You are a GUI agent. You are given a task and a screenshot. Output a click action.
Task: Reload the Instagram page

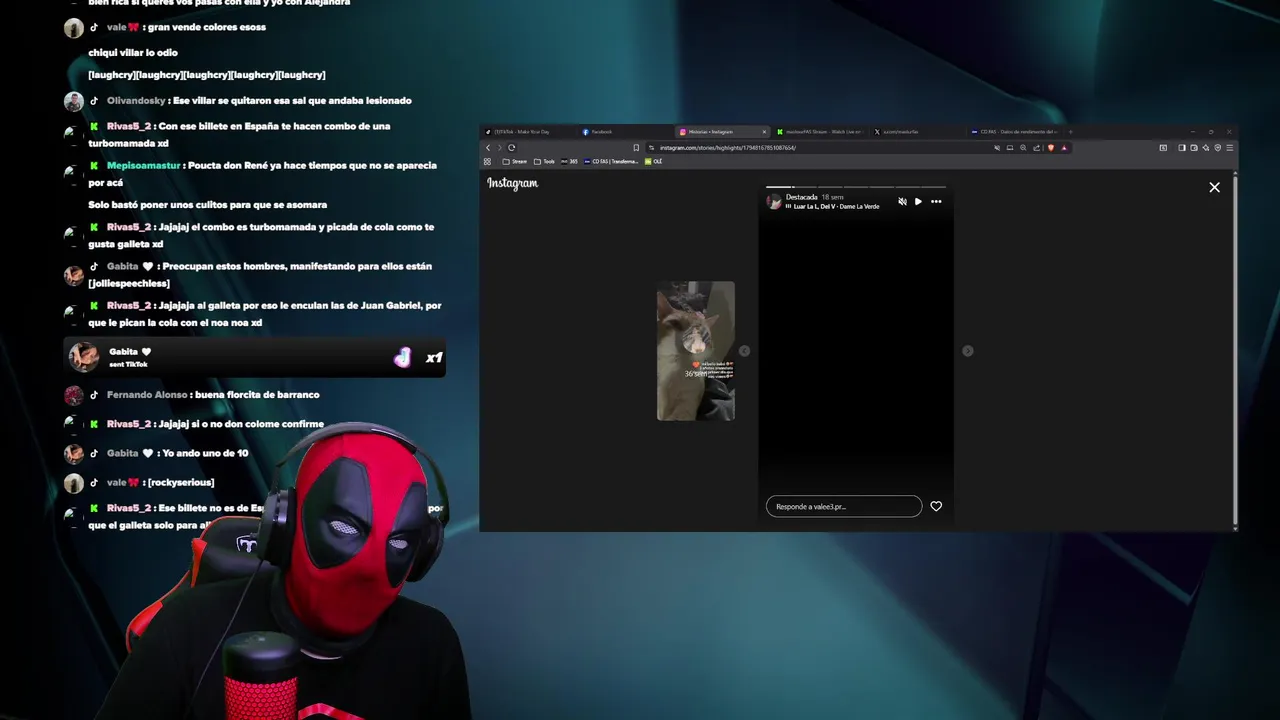click(x=512, y=148)
